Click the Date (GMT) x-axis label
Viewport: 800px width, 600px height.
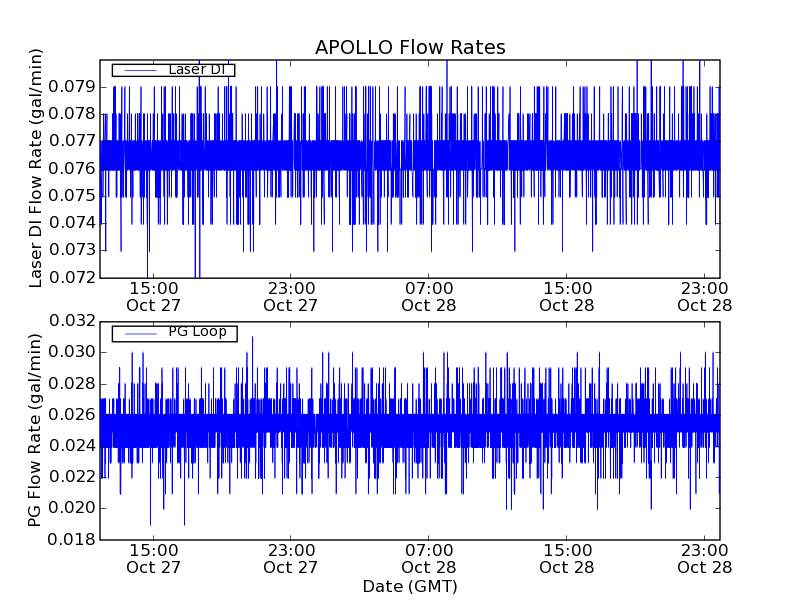[410, 586]
